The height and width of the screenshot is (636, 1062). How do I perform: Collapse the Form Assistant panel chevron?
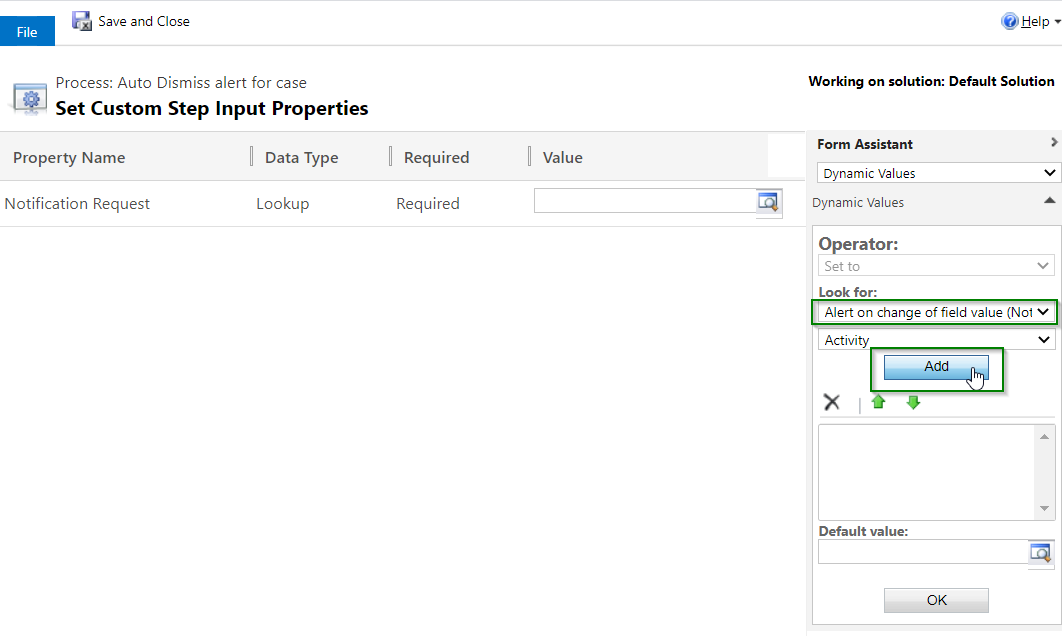tap(1053, 142)
